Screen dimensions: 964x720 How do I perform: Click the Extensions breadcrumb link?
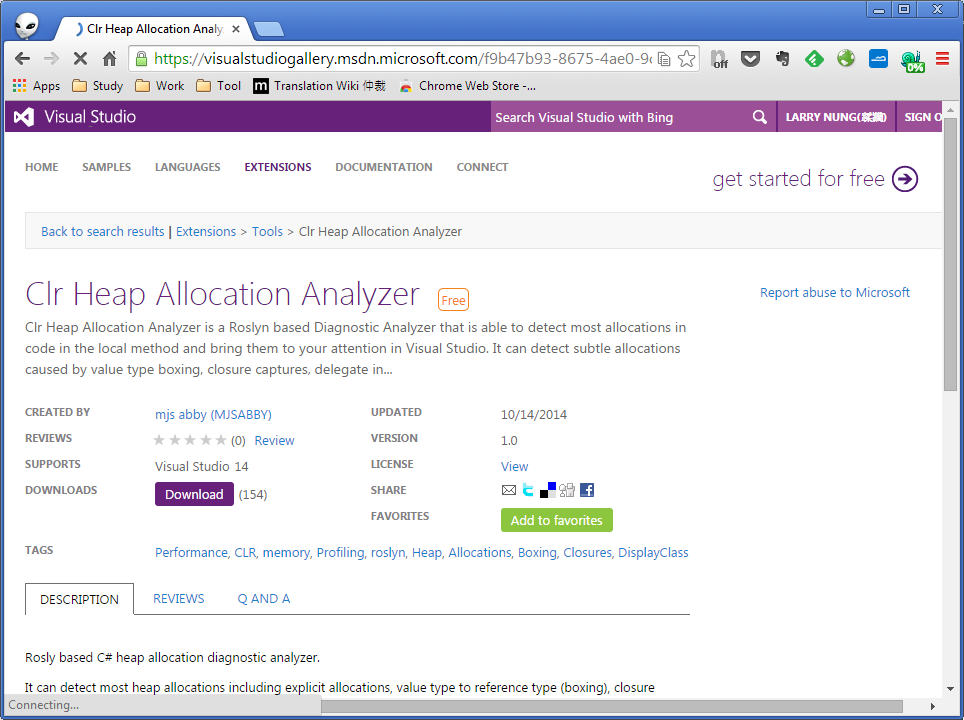[206, 231]
